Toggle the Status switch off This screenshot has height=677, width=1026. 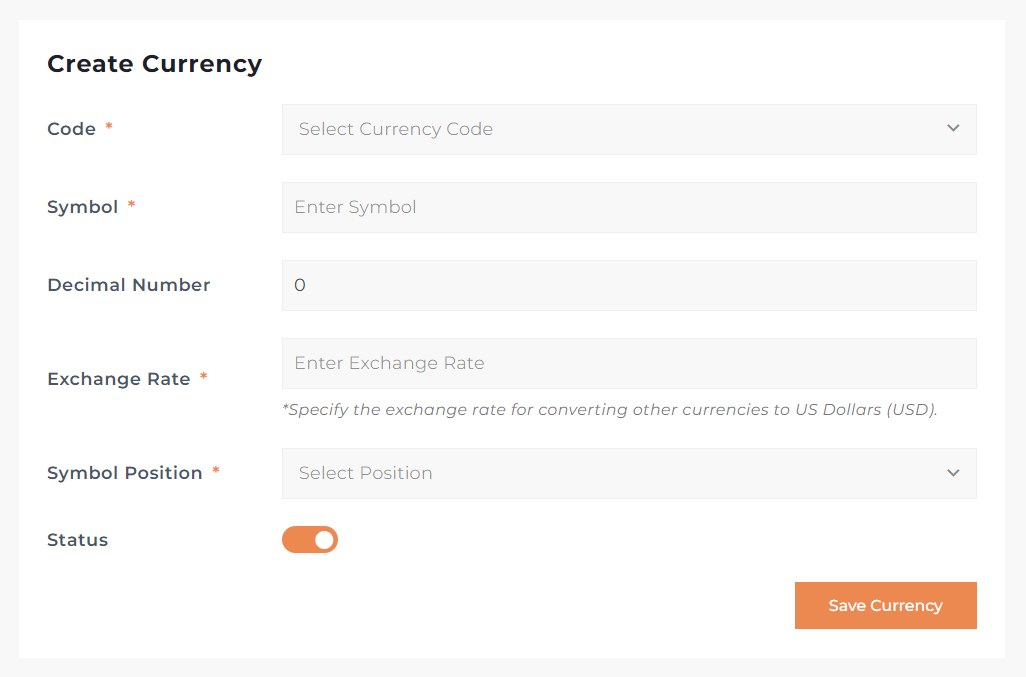pos(310,540)
